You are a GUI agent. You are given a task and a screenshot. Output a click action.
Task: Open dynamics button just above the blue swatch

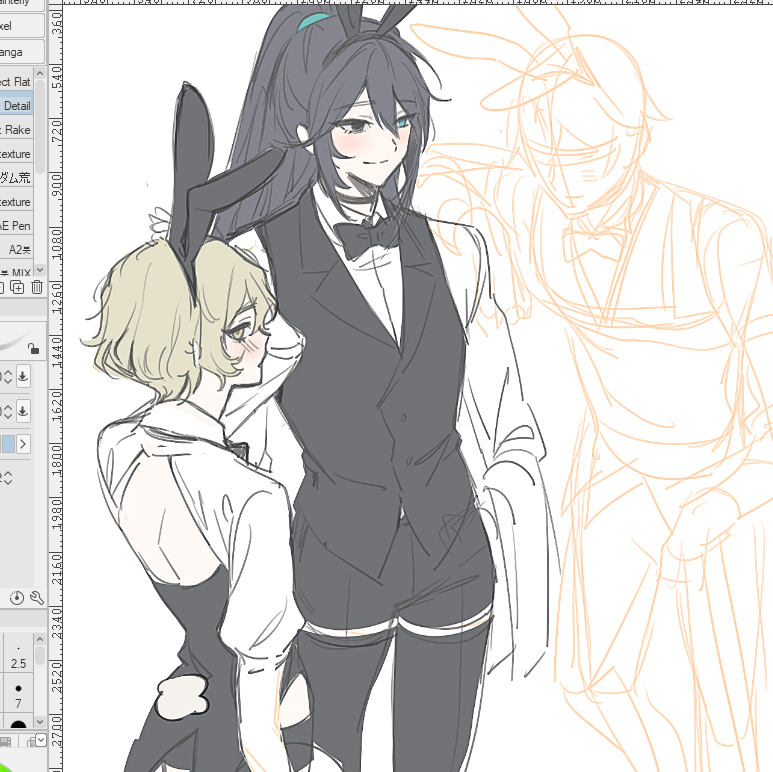tap(23, 410)
